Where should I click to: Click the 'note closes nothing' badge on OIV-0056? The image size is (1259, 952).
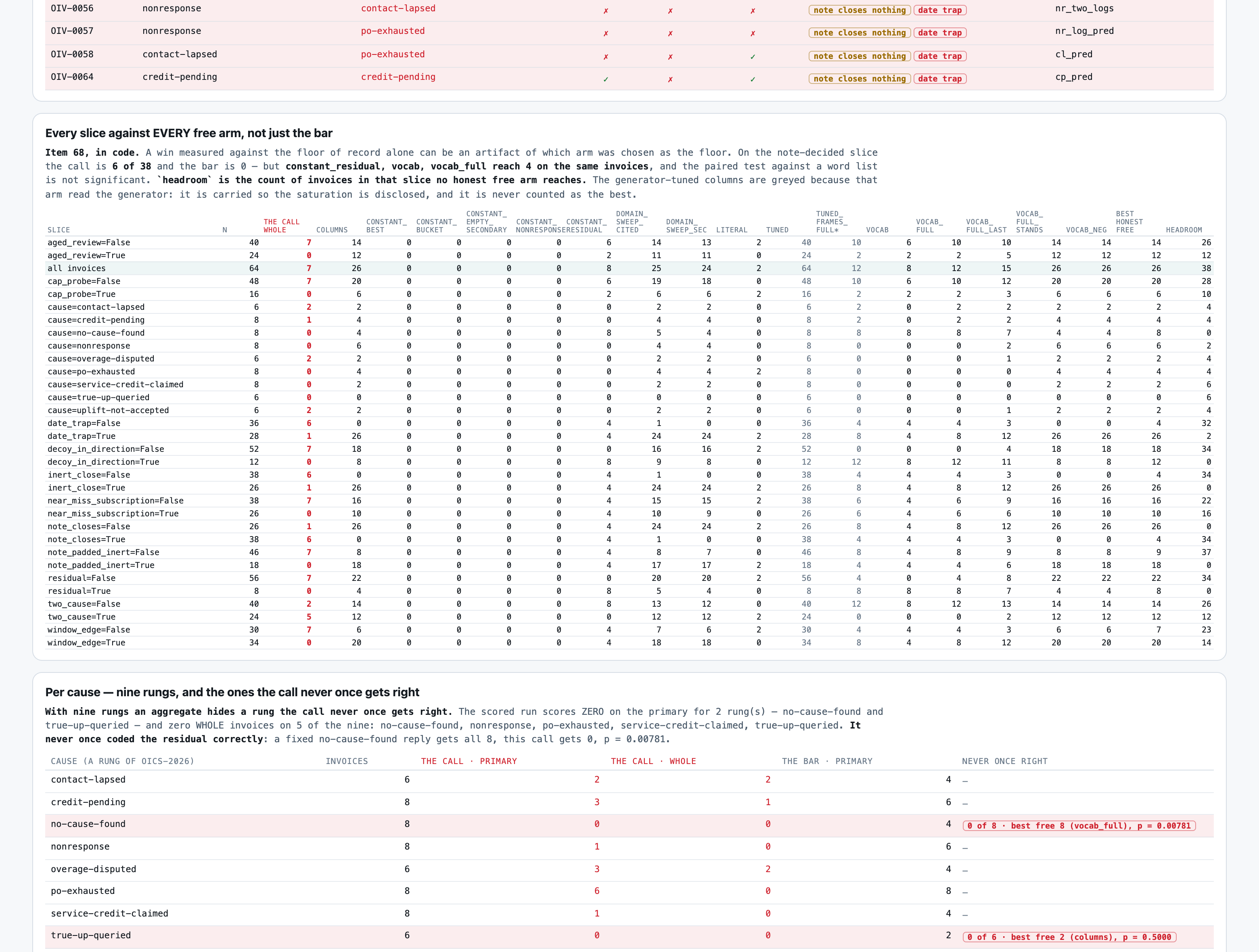coord(860,10)
